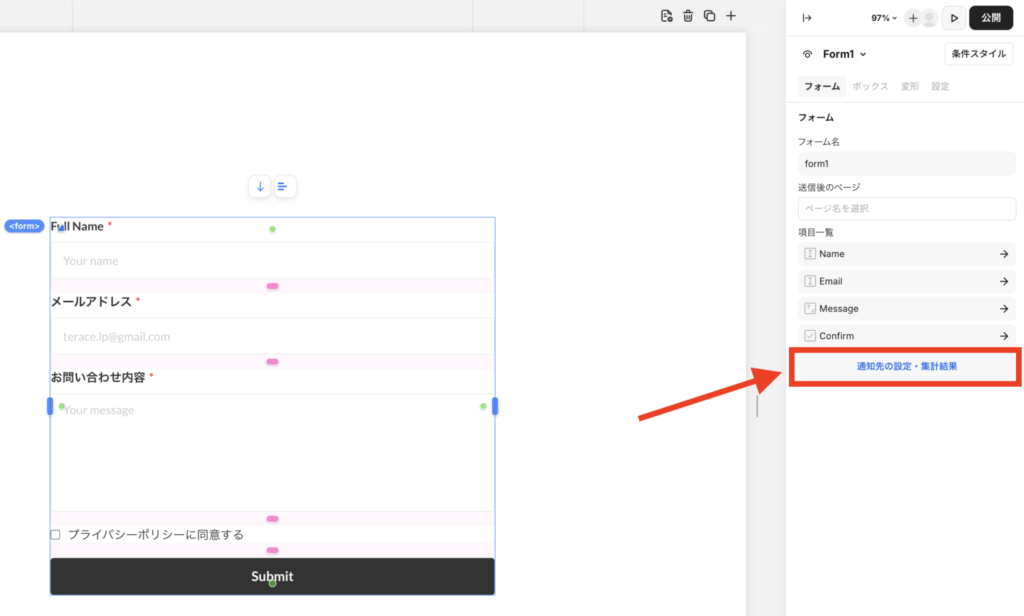Click the 公開 publish button
Screen dimensions: 1024x616
click(990, 18)
